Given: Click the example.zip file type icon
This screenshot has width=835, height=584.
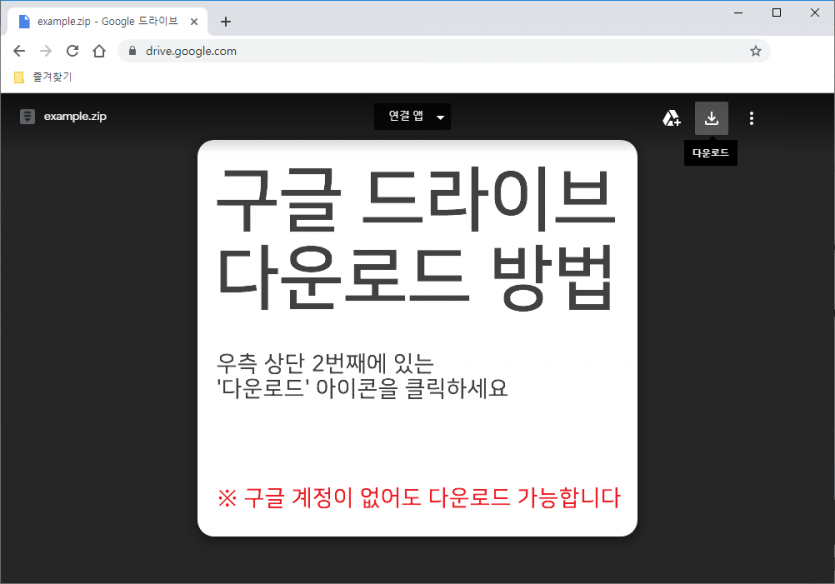Looking at the screenshot, I should click(27, 116).
